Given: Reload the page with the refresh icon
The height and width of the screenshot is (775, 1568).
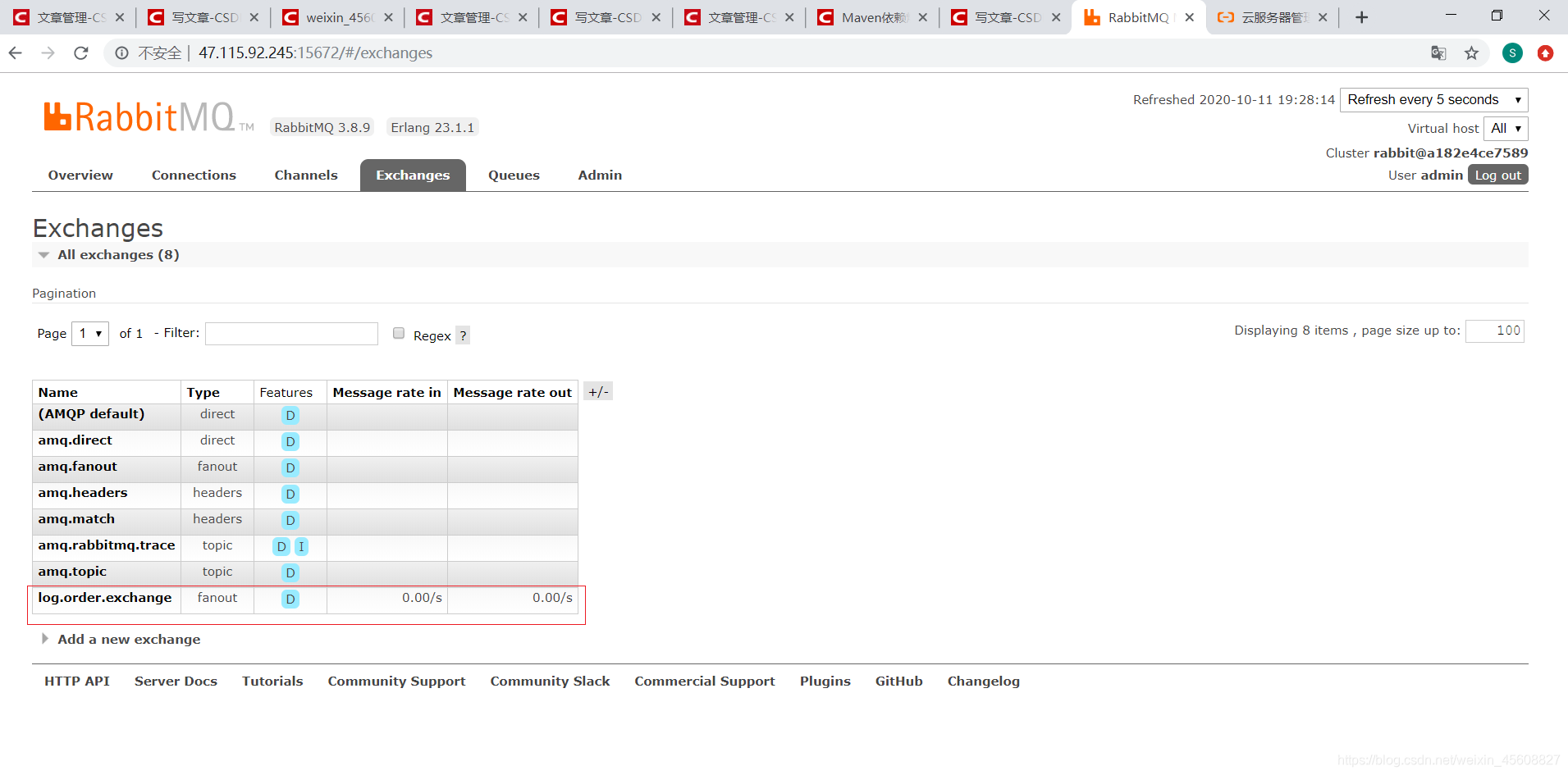Looking at the screenshot, I should coord(80,53).
